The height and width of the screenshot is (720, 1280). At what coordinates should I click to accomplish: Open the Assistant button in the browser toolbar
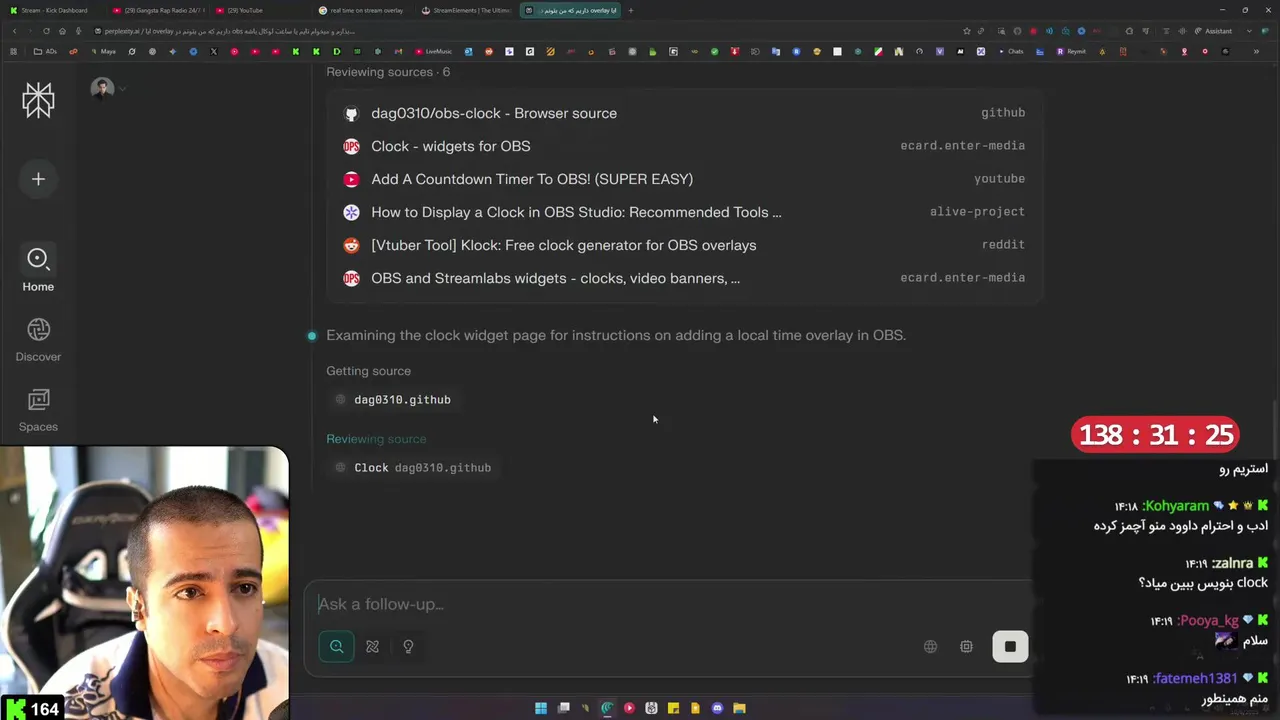click(x=1214, y=31)
